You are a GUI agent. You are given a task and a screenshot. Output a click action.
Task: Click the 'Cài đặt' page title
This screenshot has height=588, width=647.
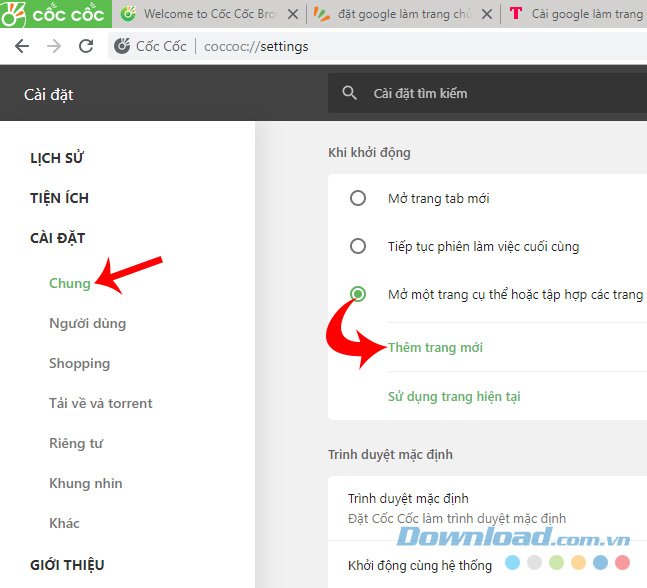tap(49, 94)
